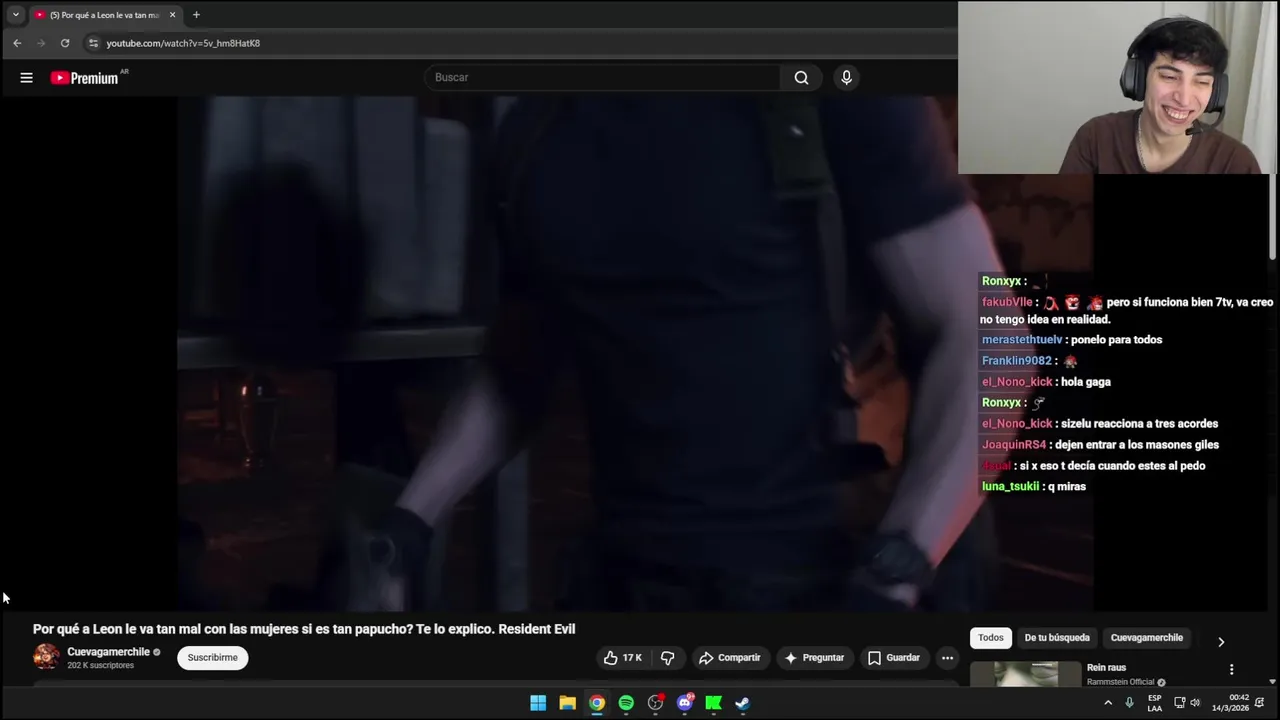Click the tray microphone indicator
Screen dimensions: 1280x720
point(1129,703)
